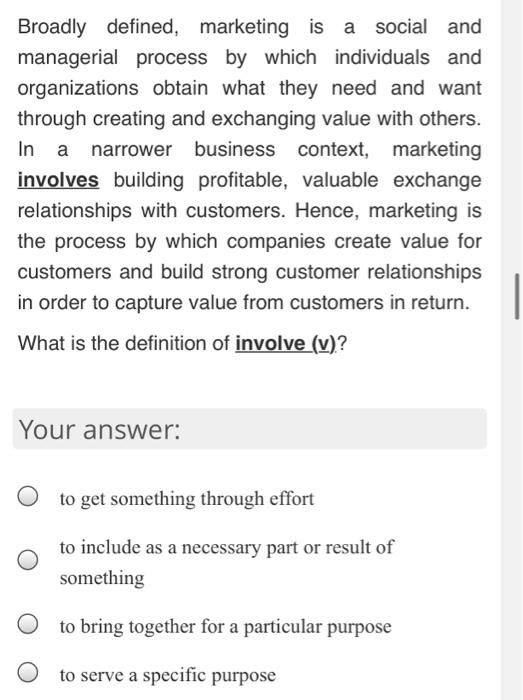Click the 'Your answer:' gray header bar
The image size is (523, 700).
point(250,429)
